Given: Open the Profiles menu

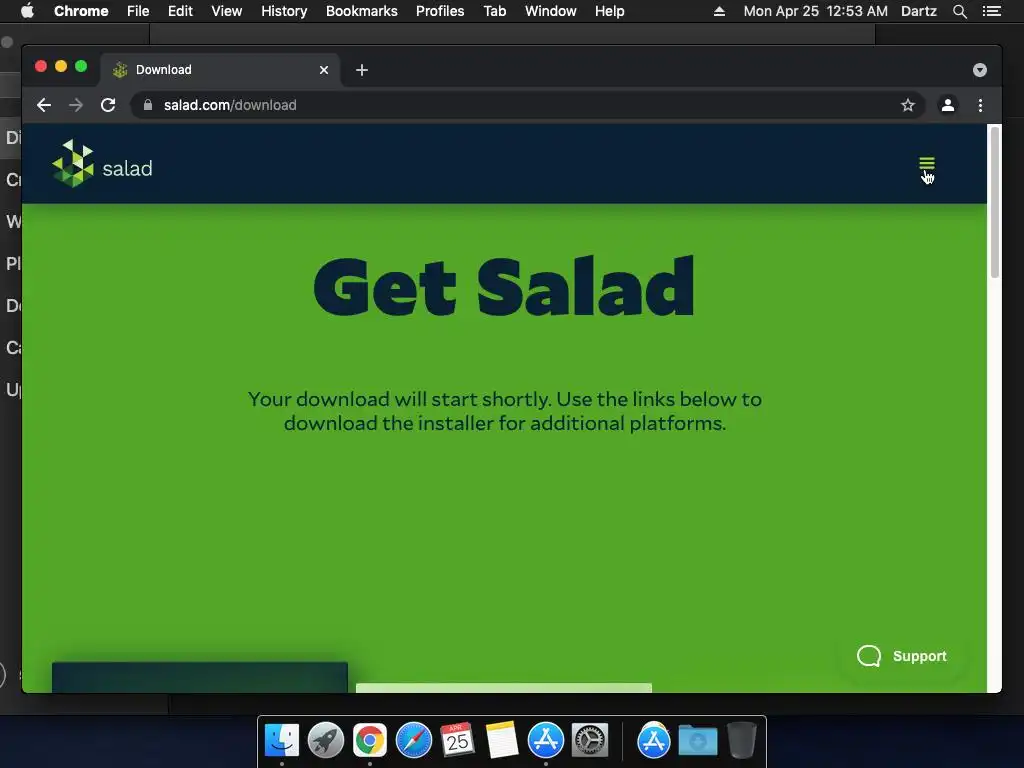Looking at the screenshot, I should [x=440, y=11].
